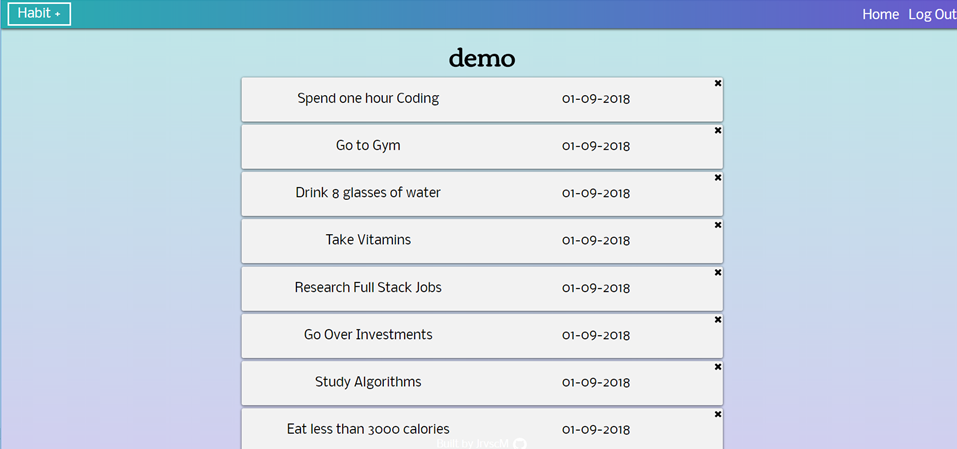Remove the Go Over Investments habit
The height and width of the screenshot is (449, 957).
(x=718, y=320)
